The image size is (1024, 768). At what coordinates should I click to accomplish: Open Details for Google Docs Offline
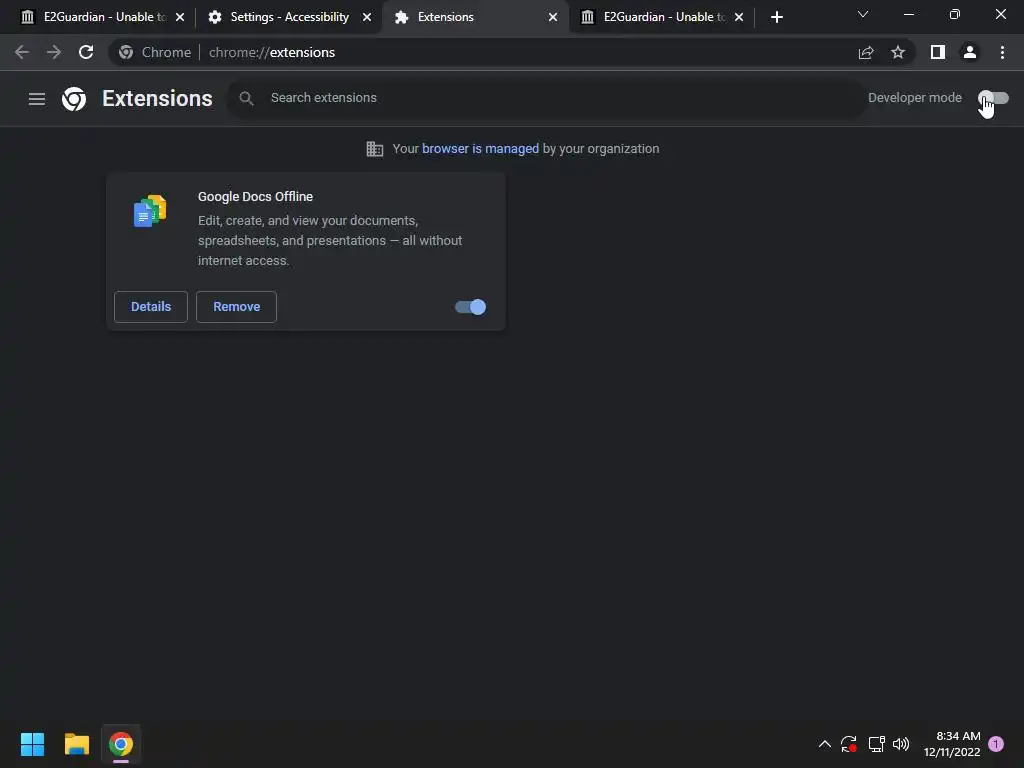point(151,307)
